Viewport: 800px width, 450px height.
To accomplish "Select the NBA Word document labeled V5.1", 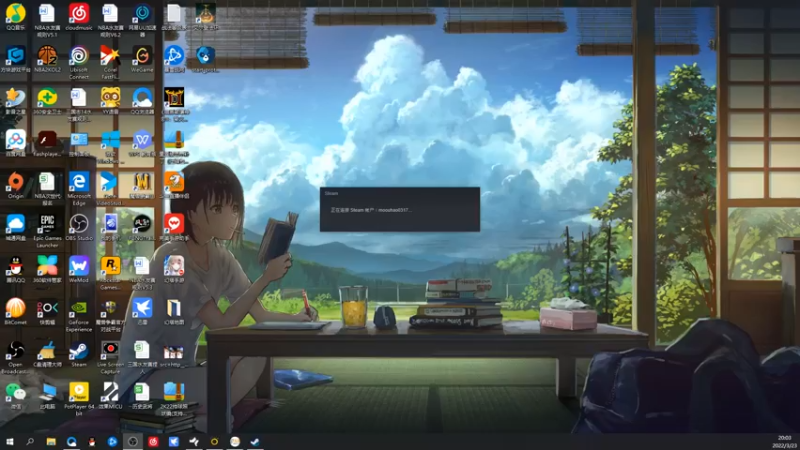I will click(x=47, y=19).
